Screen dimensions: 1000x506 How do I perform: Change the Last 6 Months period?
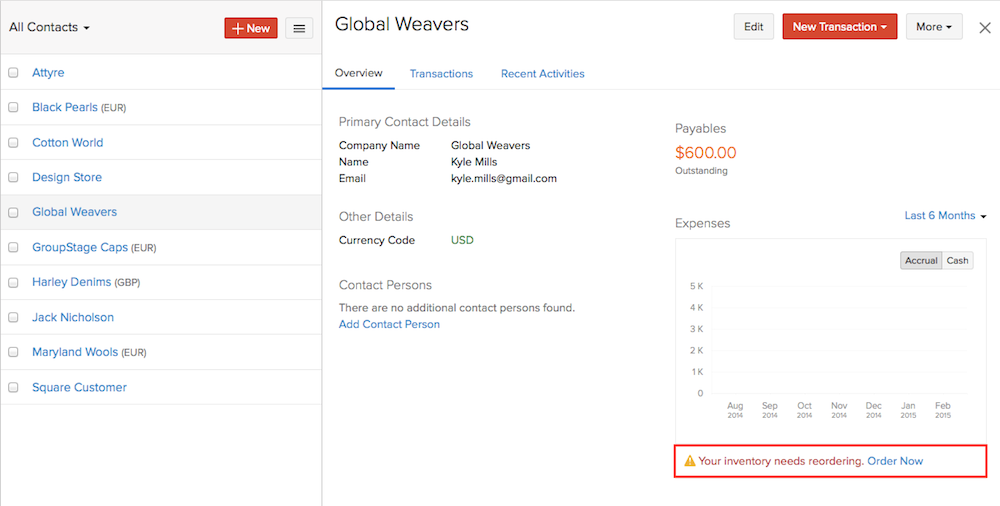pos(945,216)
